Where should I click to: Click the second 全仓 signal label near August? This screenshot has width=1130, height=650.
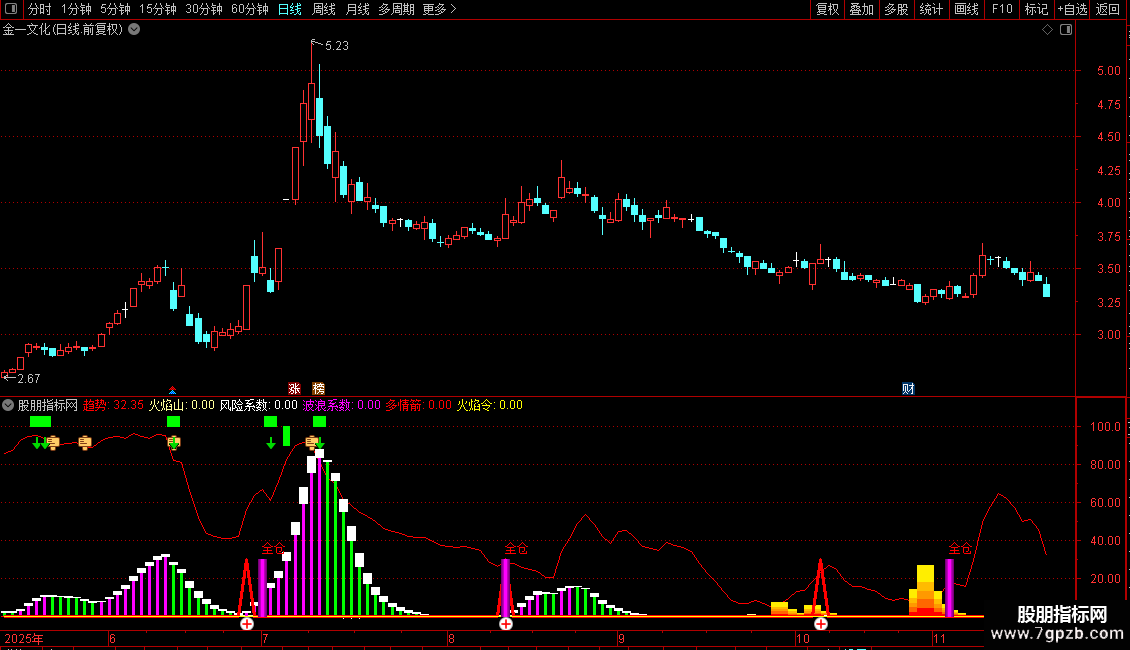(516, 548)
